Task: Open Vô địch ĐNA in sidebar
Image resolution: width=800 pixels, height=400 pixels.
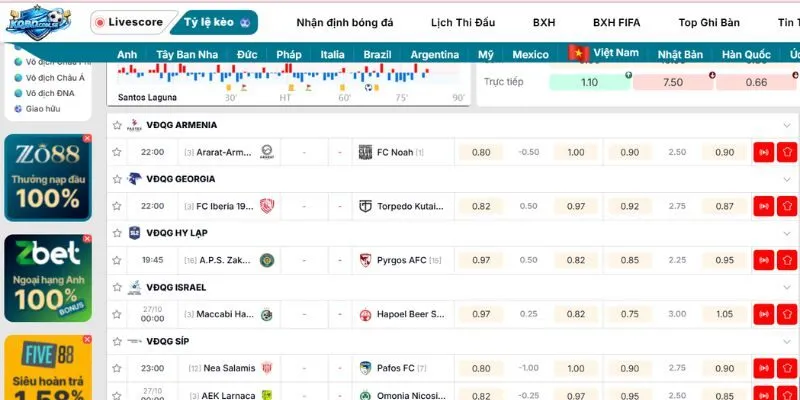Action: (49, 93)
